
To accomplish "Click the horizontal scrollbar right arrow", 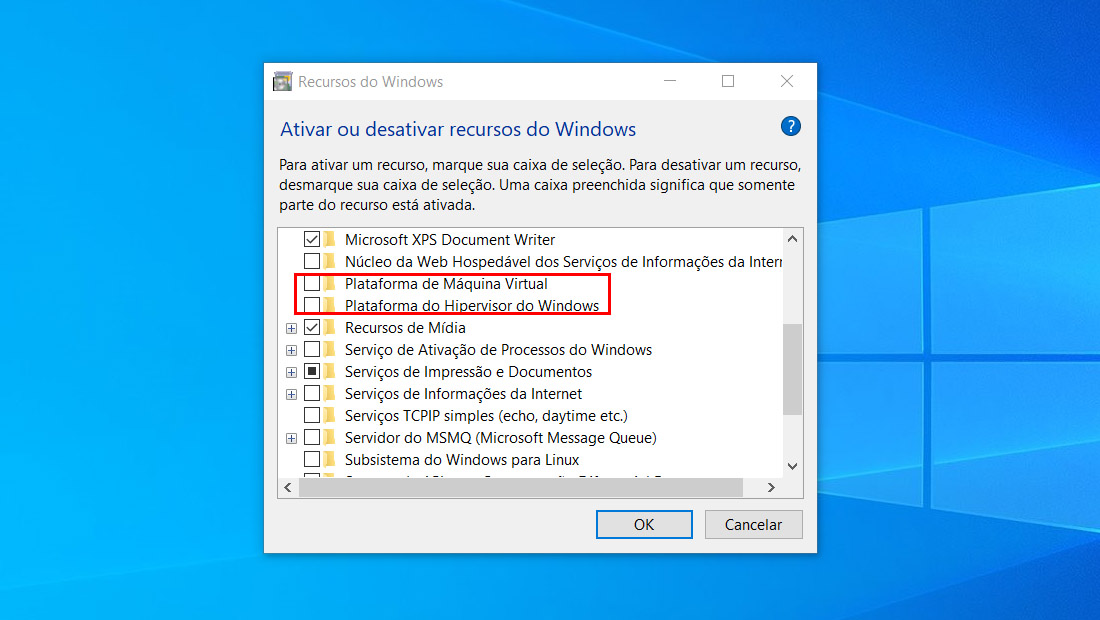I will pos(772,487).
